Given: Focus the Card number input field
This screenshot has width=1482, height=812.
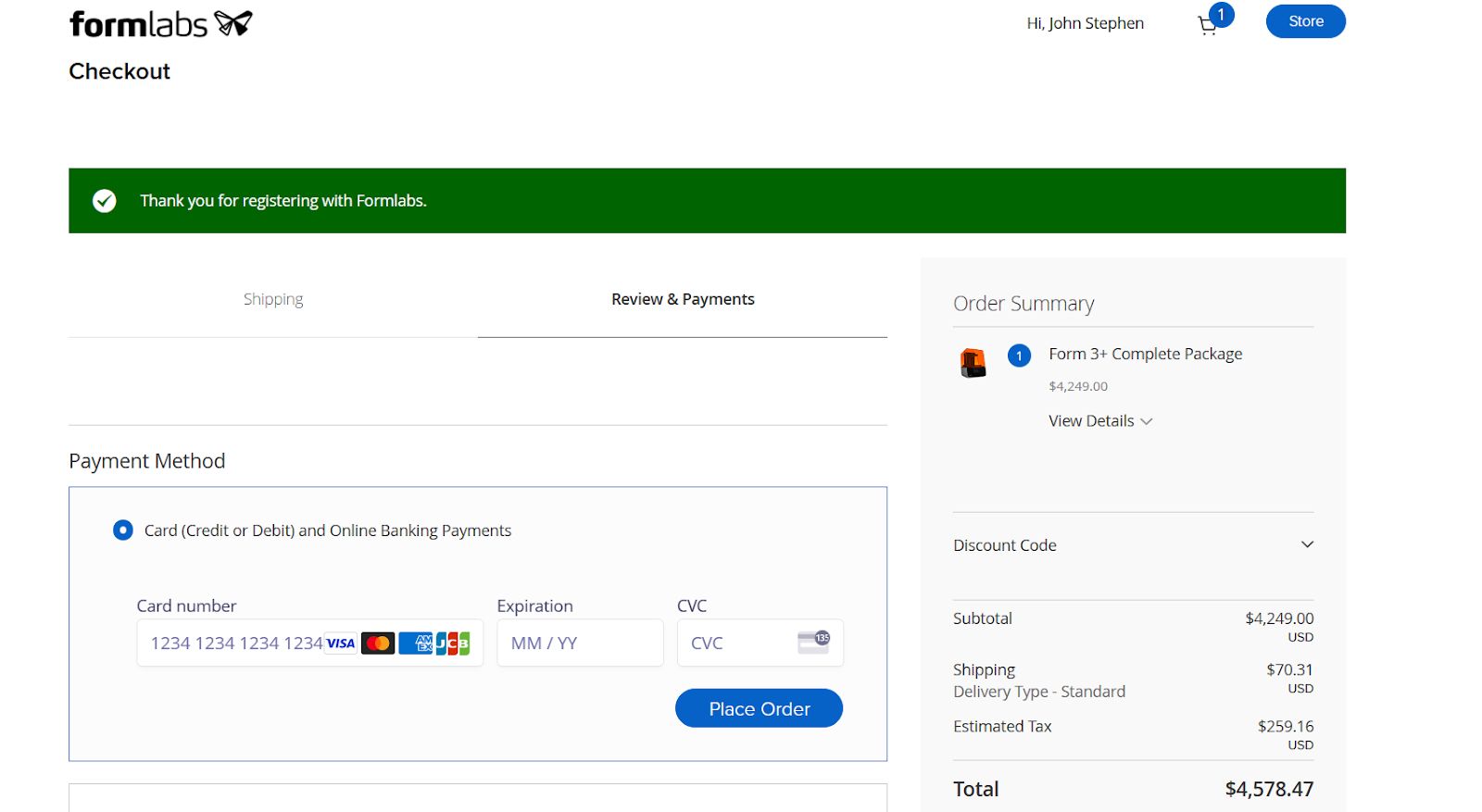Looking at the screenshot, I should [x=309, y=643].
